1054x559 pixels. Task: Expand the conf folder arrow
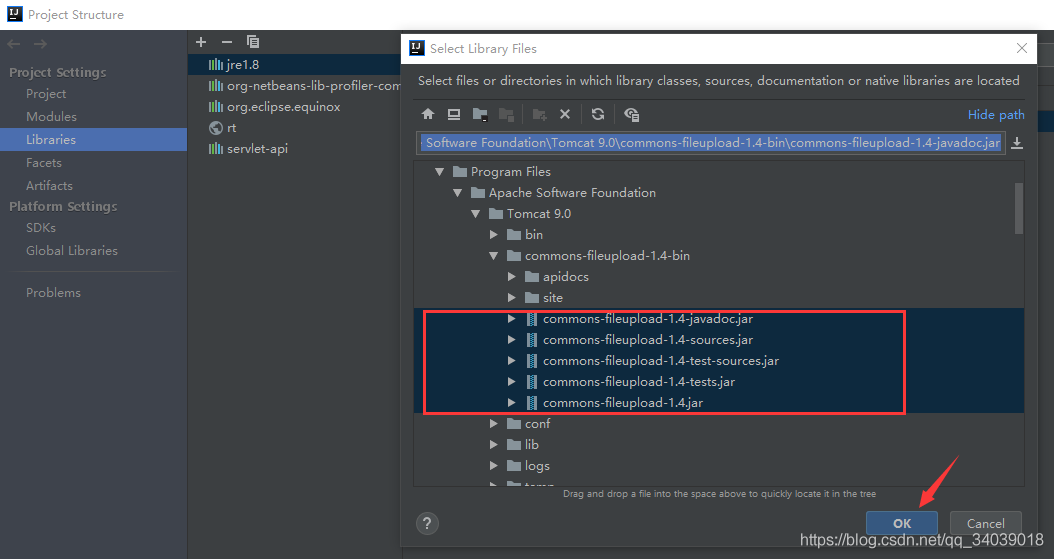[494, 424]
